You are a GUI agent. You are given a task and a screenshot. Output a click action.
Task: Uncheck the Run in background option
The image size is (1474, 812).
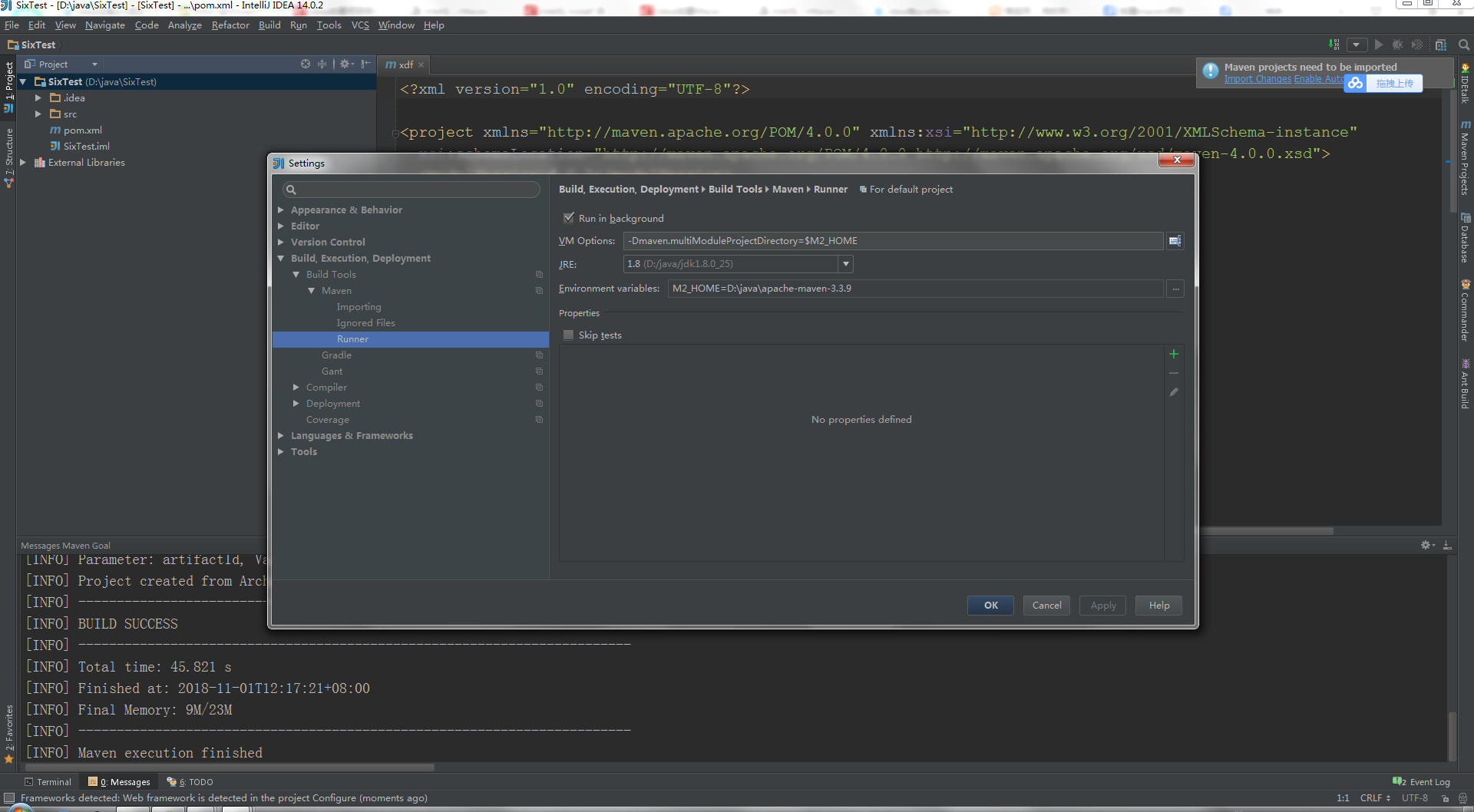[569, 218]
